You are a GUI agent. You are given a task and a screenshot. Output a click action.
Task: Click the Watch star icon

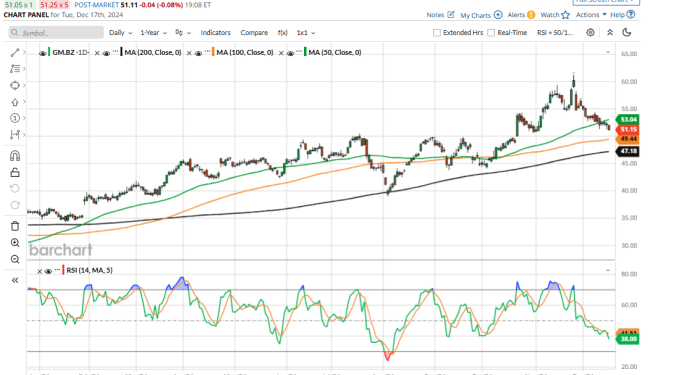tap(566, 15)
